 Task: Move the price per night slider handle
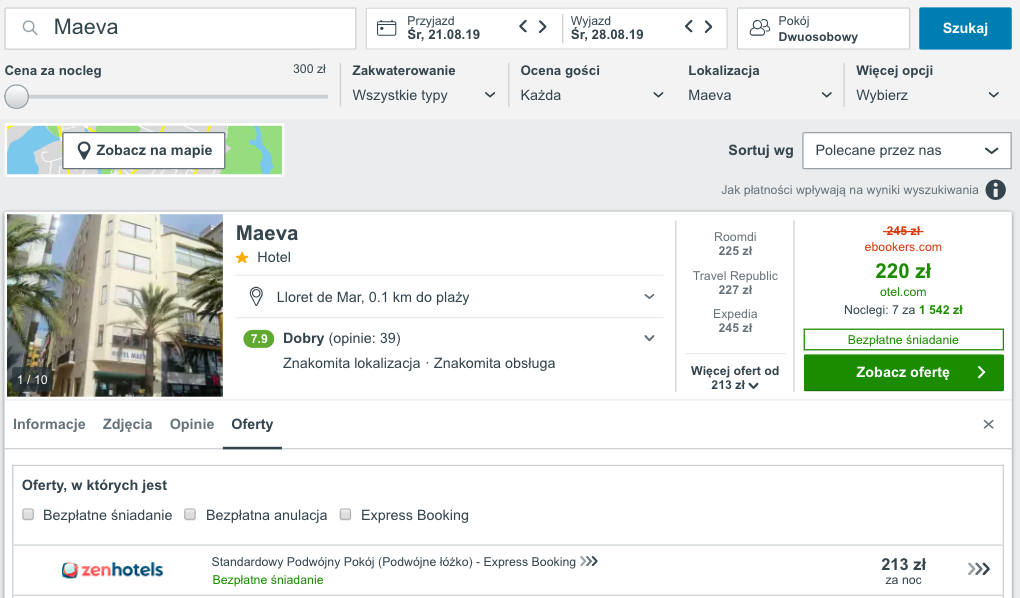(x=17, y=96)
